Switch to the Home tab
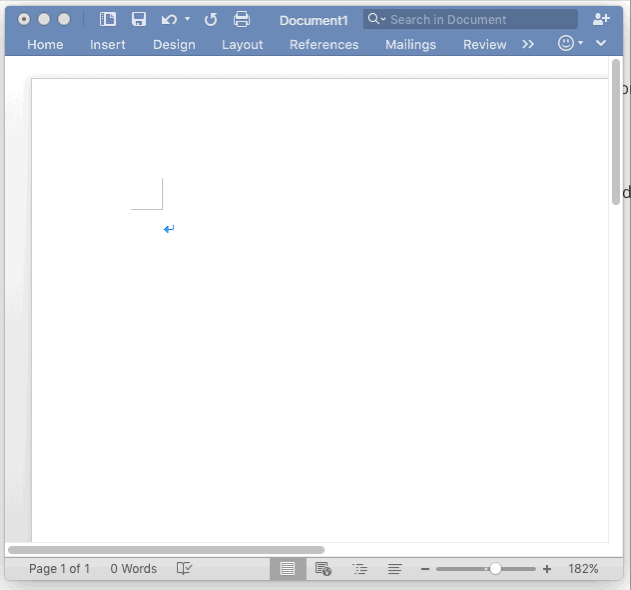The height and width of the screenshot is (590, 631). [45, 44]
